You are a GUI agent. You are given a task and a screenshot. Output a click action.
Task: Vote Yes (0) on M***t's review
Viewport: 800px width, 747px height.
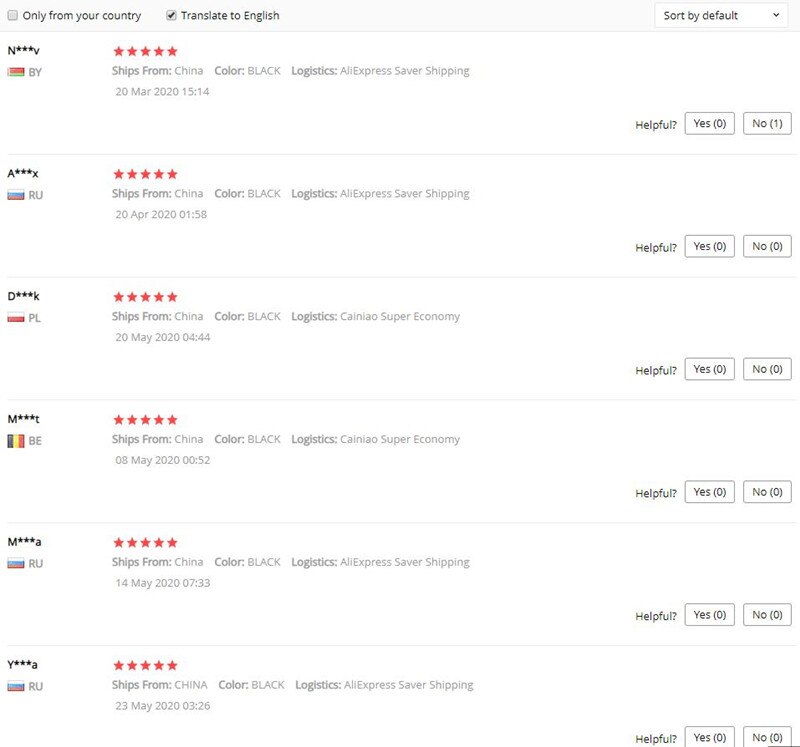[x=709, y=492]
